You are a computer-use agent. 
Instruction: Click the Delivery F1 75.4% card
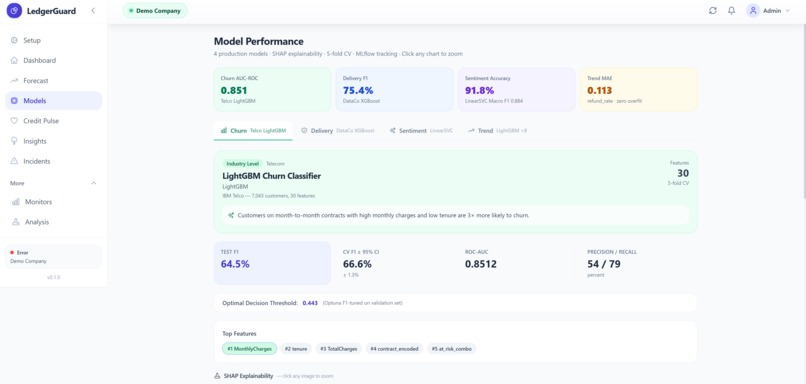click(394, 89)
